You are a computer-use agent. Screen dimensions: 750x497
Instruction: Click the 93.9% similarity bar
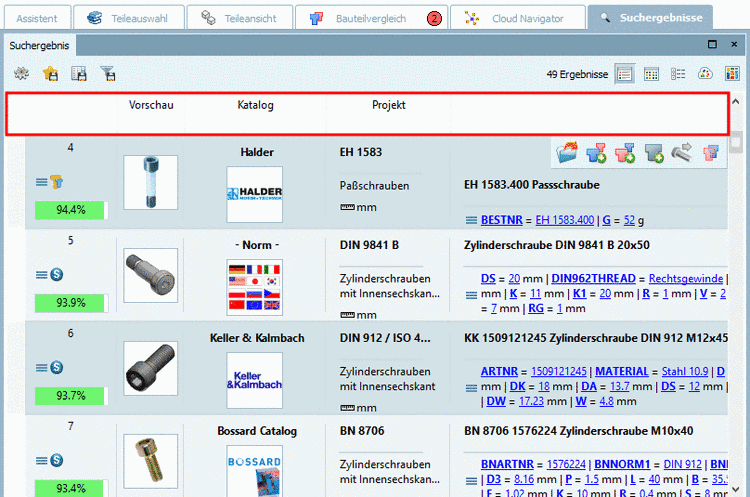[x=71, y=303]
